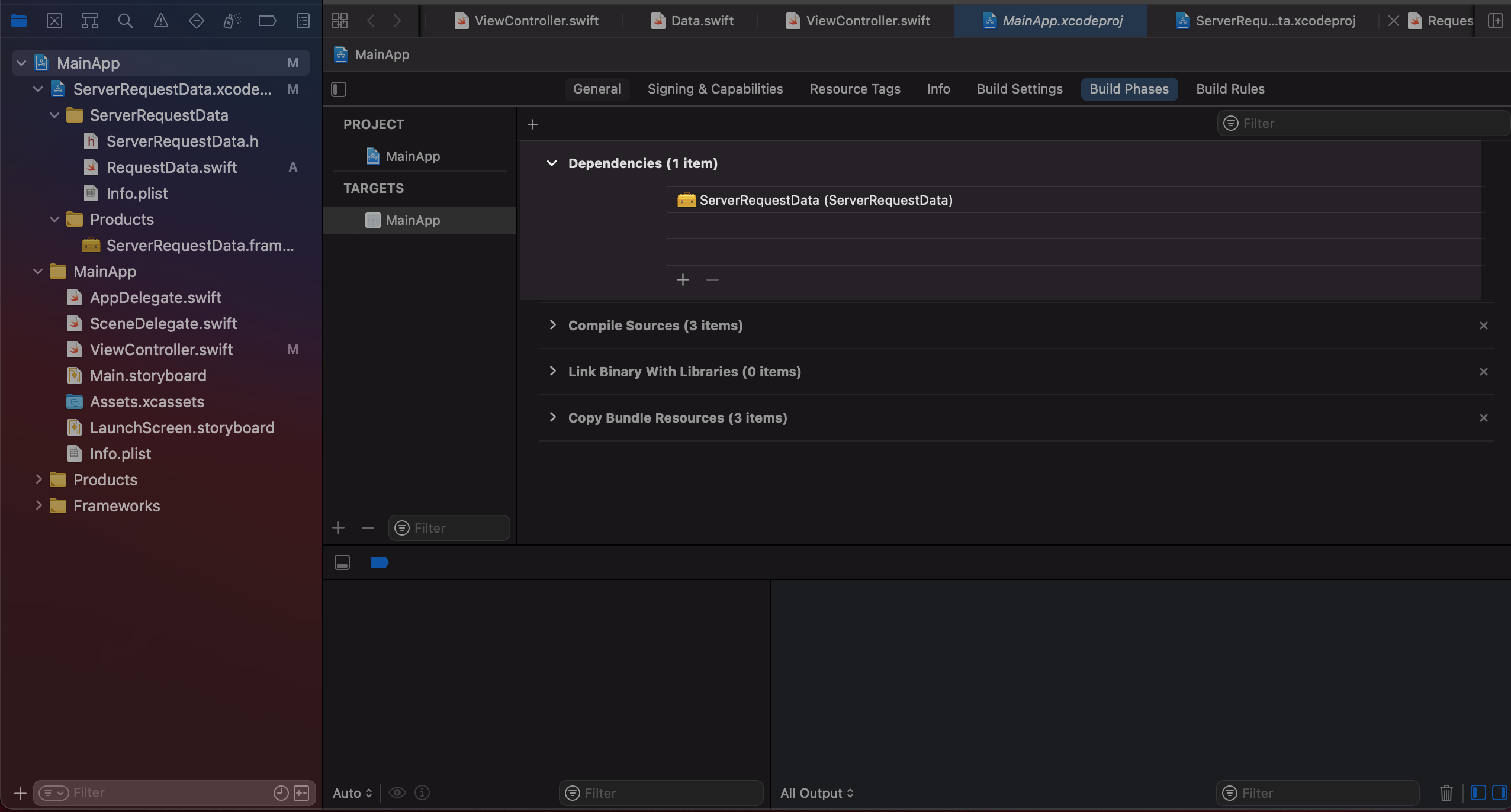Open the Data.swift editor tab
Viewport: 1511px width, 812px height.
pyautogui.click(x=702, y=21)
